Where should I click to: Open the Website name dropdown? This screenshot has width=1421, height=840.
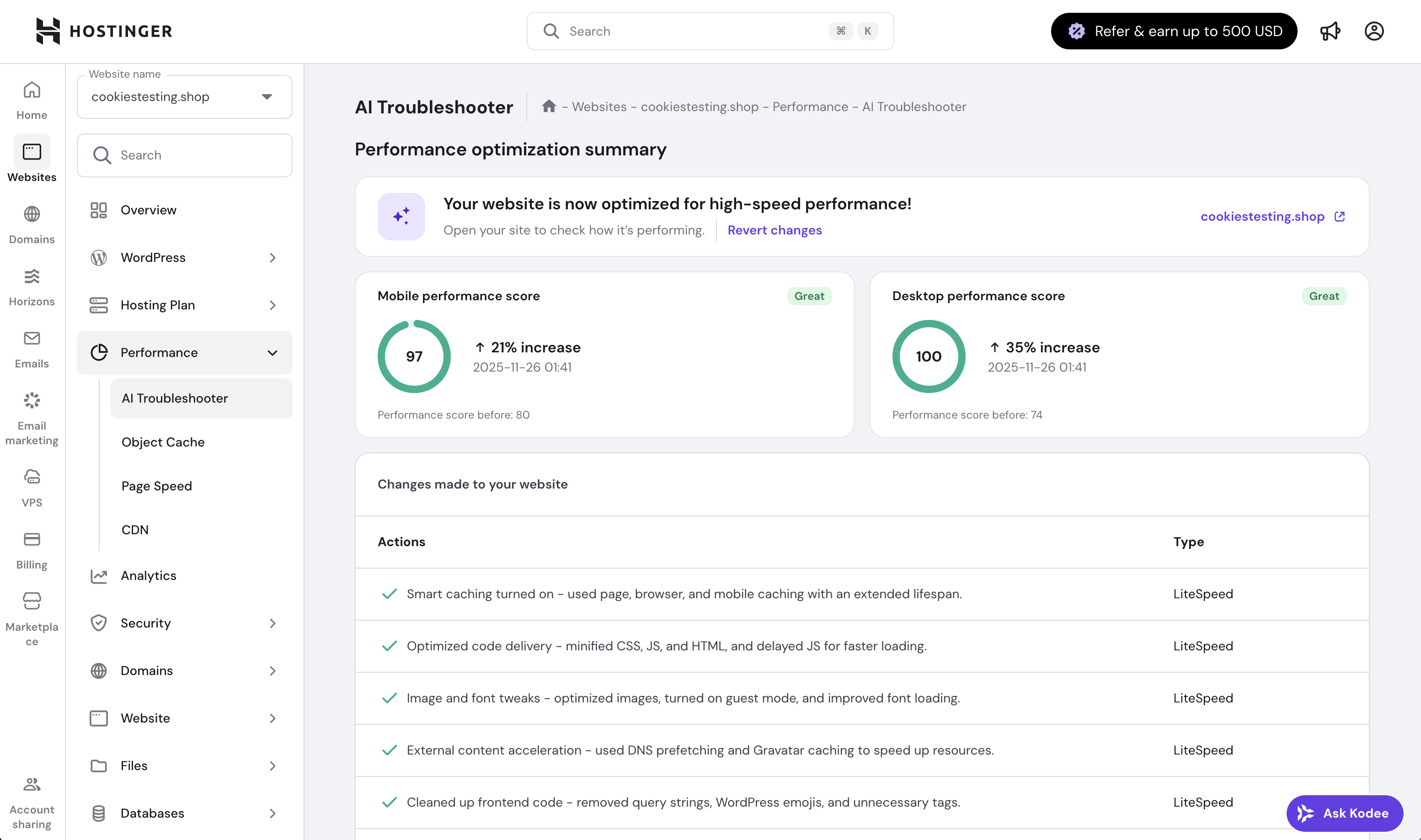pos(185,97)
